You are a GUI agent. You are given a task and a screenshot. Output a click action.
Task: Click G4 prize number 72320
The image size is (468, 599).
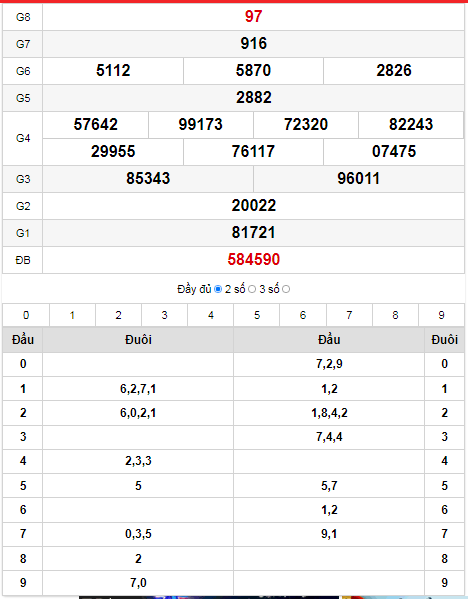click(x=306, y=125)
